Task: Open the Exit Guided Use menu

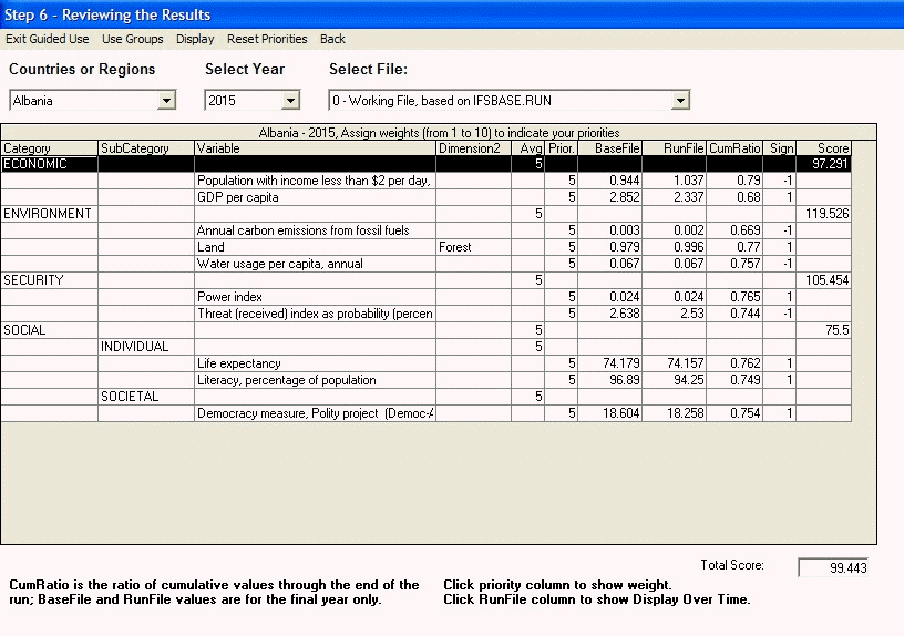Action: click(x=47, y=39)
